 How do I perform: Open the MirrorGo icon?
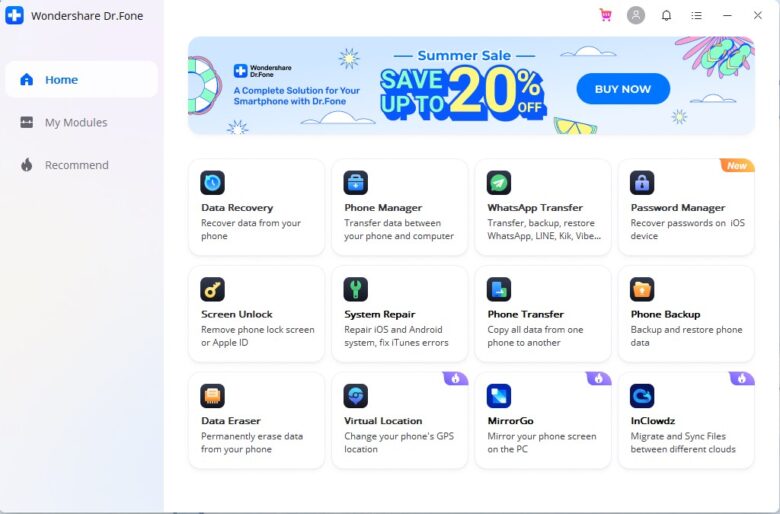499,396
